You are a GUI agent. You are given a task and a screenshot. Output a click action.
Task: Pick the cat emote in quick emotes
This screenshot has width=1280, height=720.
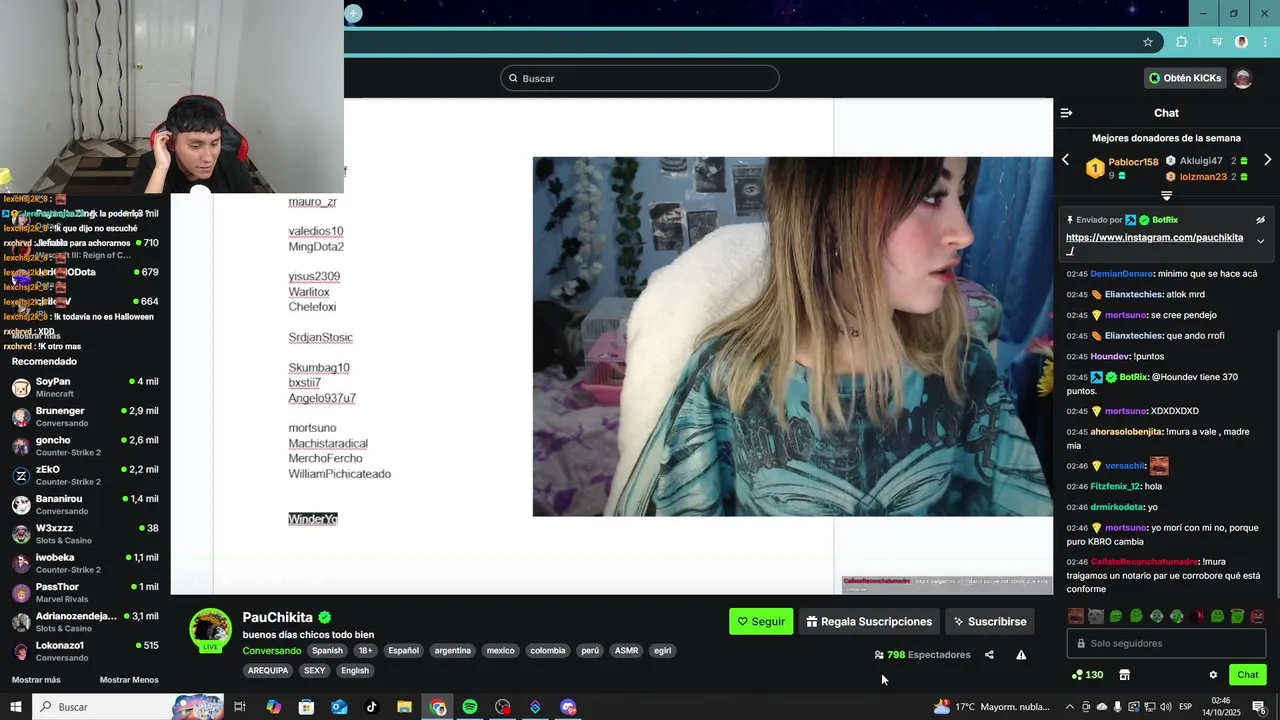tap(1096, 616)
